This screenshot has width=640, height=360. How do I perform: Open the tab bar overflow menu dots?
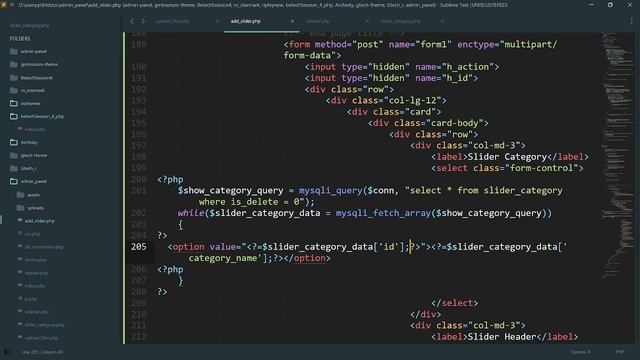(x=631, y=21)
